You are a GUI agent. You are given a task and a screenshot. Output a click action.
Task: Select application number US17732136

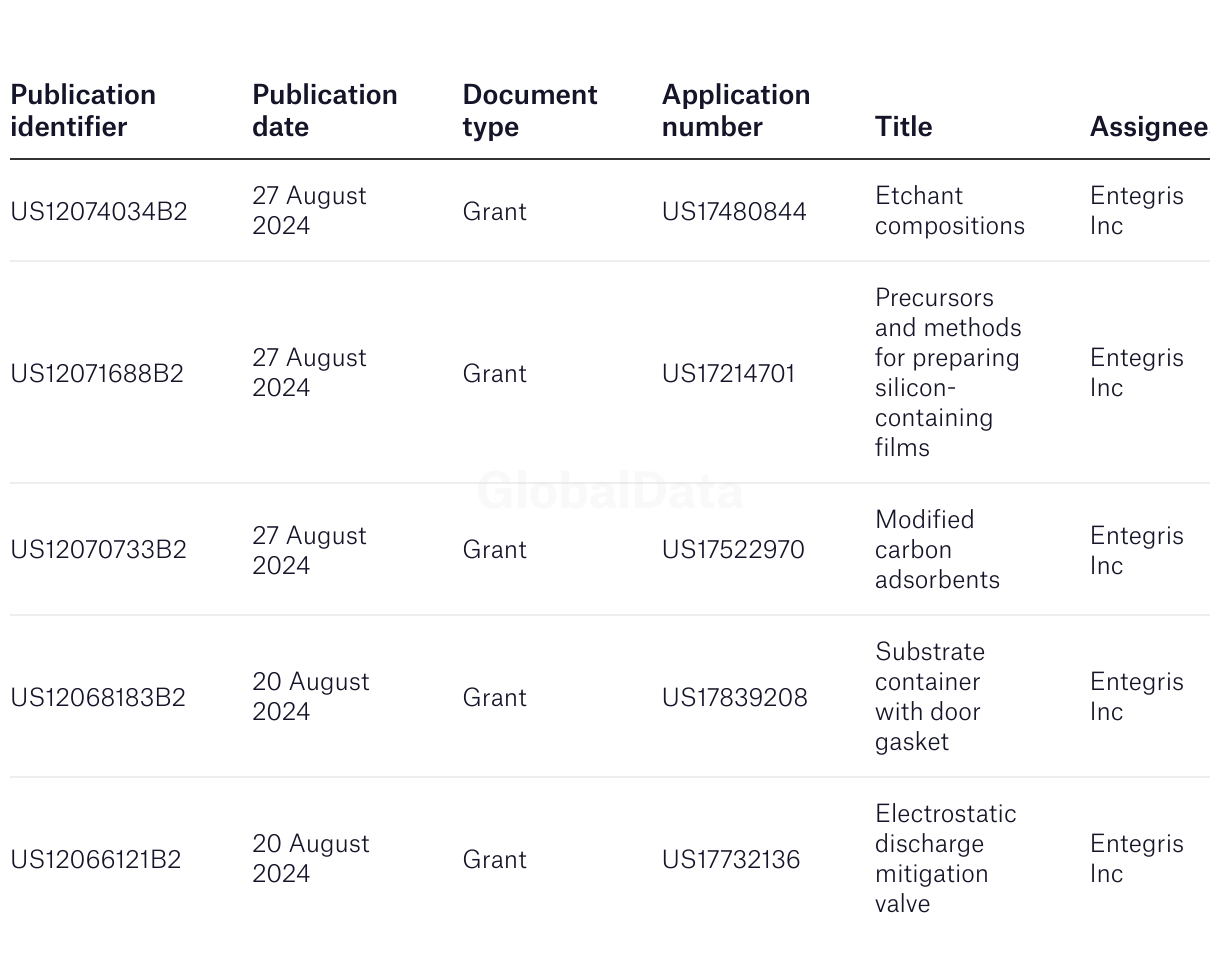(x=731, y=860)
